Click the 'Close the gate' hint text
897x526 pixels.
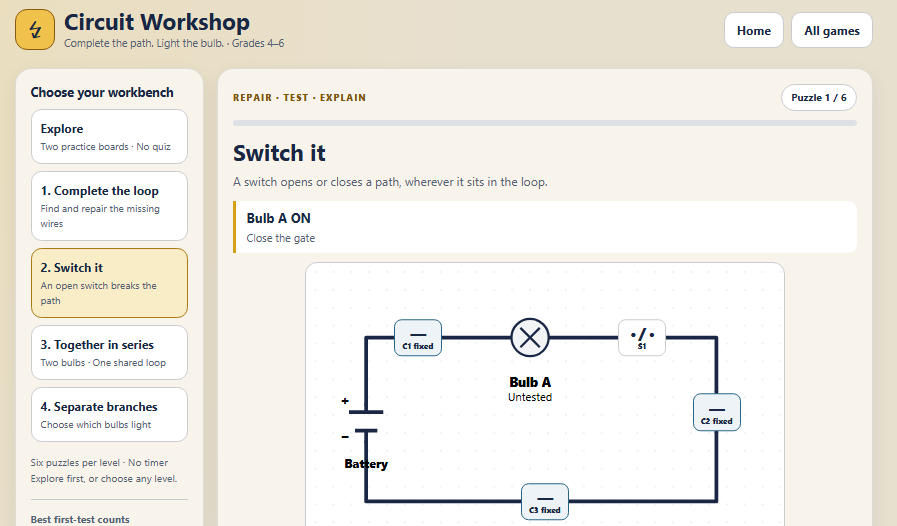point(280,238)
